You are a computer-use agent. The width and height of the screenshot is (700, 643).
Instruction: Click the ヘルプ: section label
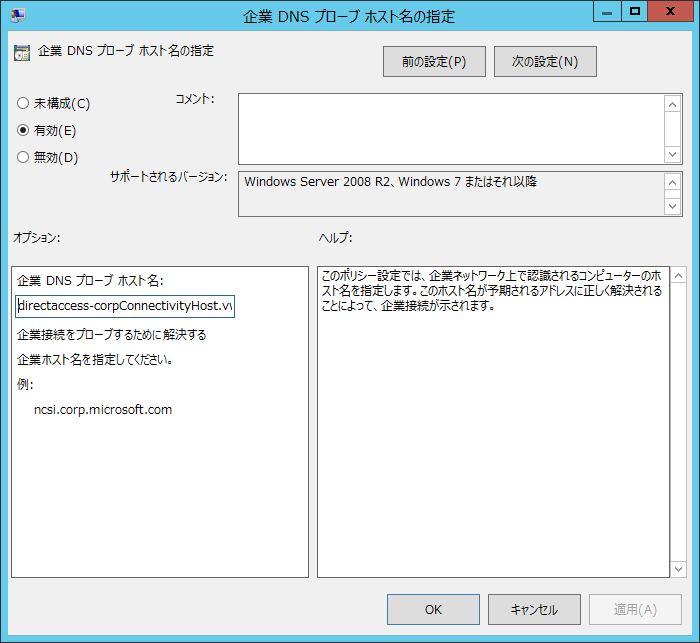tap(335, 238)
